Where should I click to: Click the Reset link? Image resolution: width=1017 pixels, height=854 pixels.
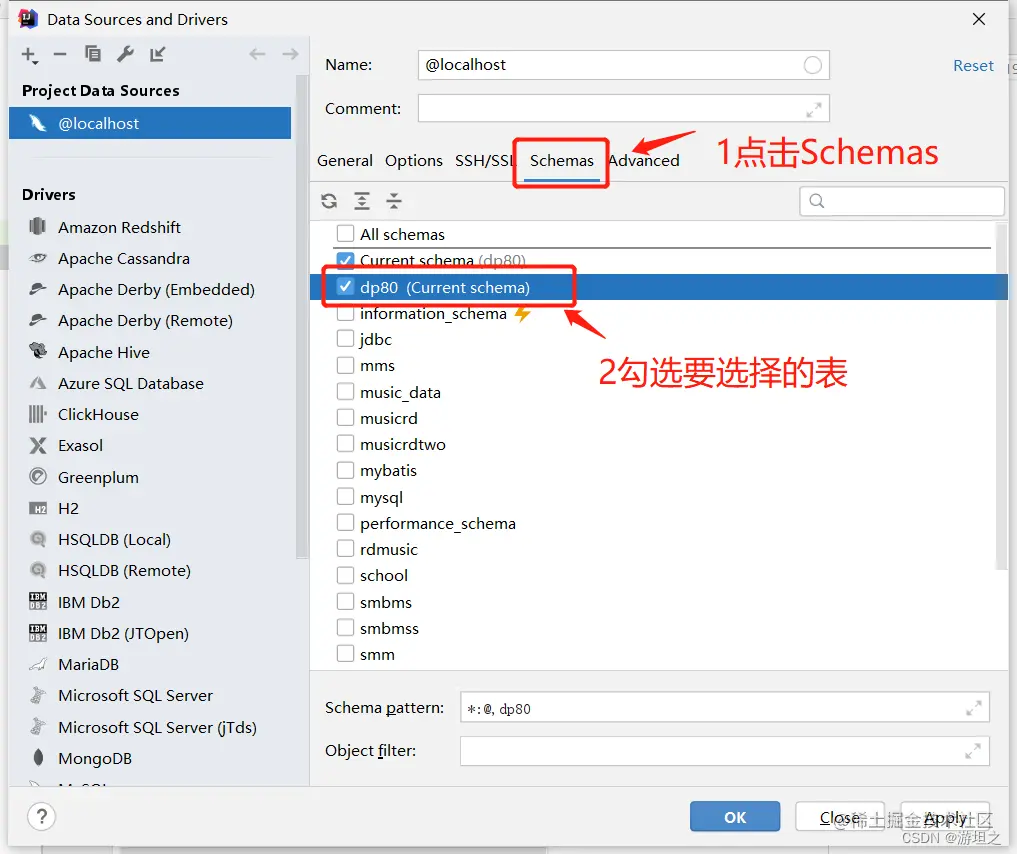(x=972, y=65)
